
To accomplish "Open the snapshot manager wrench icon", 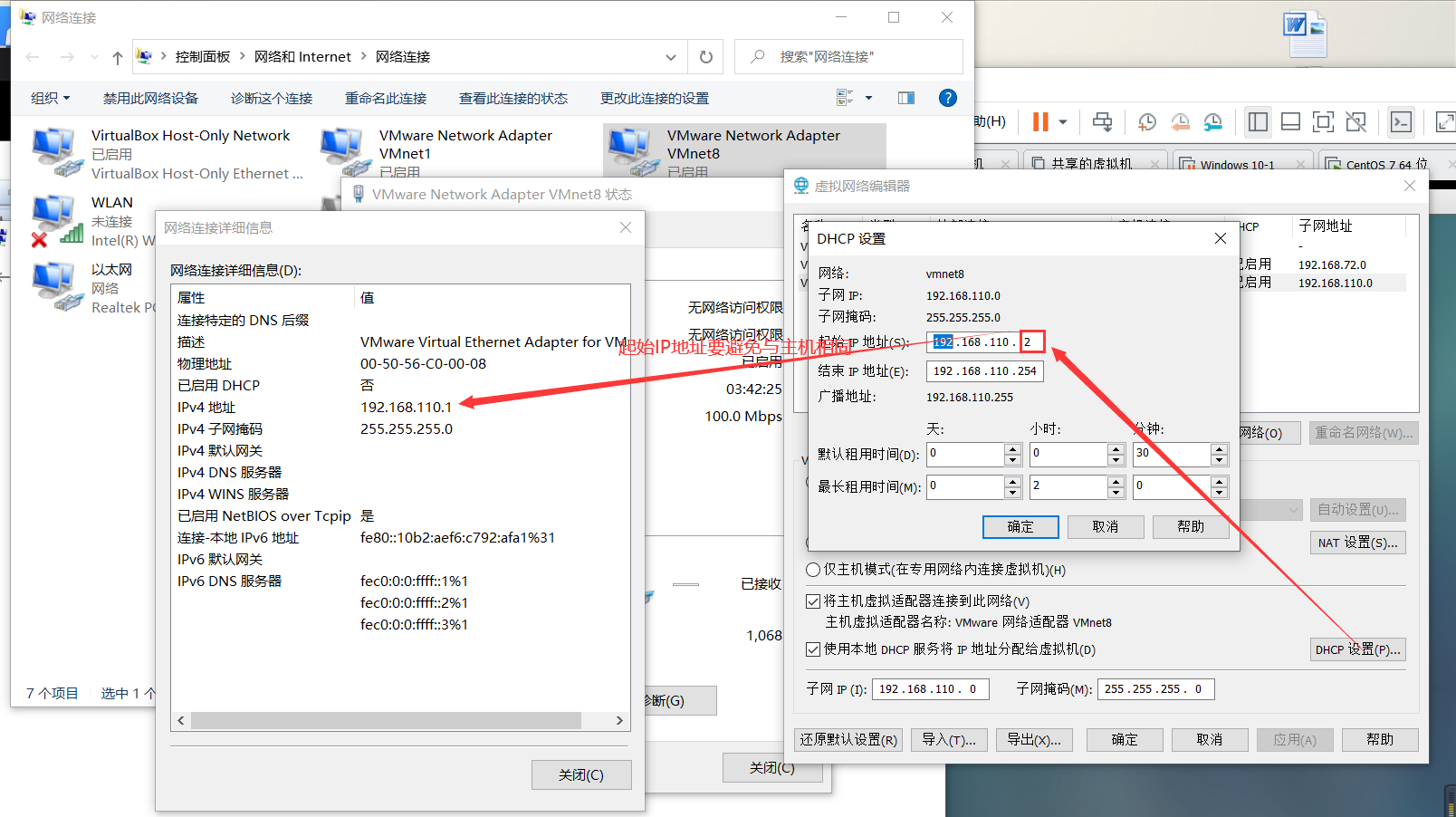I will [1213, 121].
